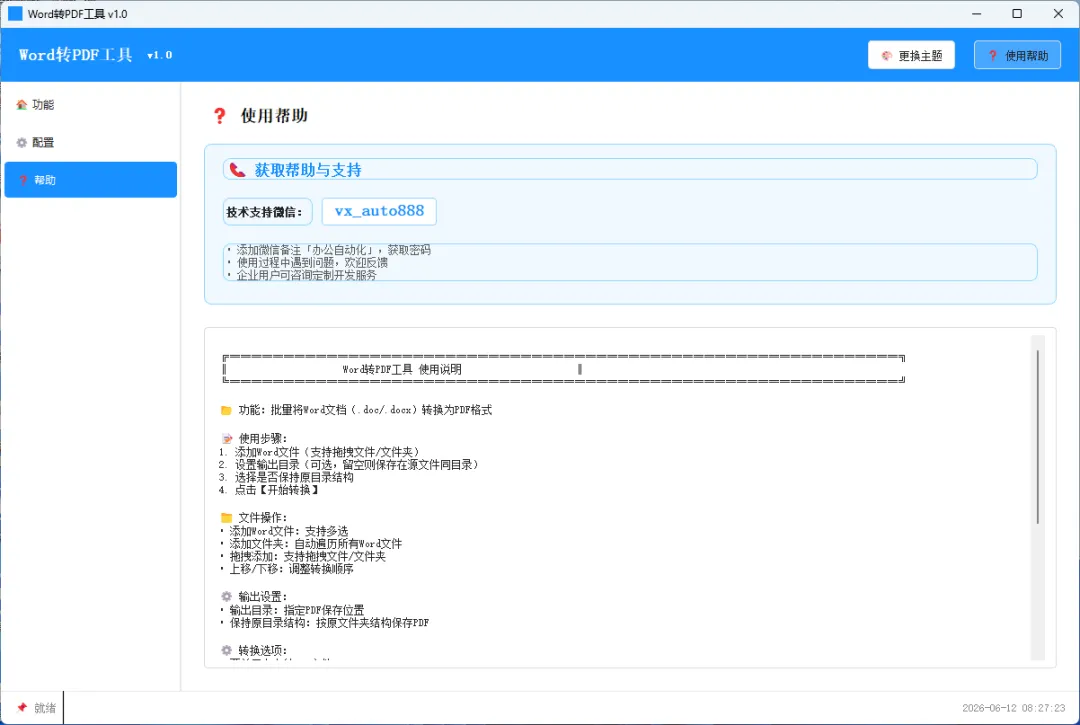Click the house icon beside 功能
This screenshot has width=1080, height=725.
pyautogui.click(x=21, y=105)
